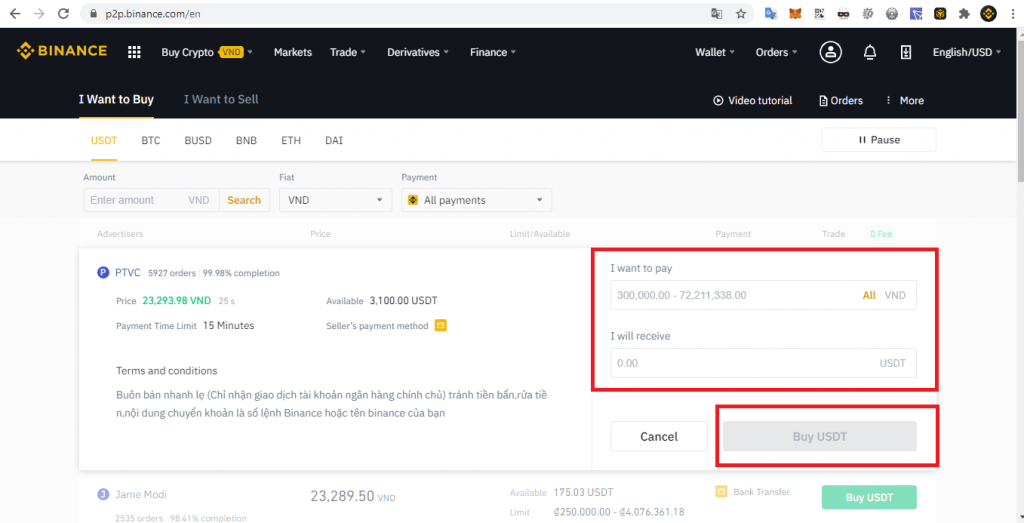Click Jame Modi's green Buy USDT button

869,498
